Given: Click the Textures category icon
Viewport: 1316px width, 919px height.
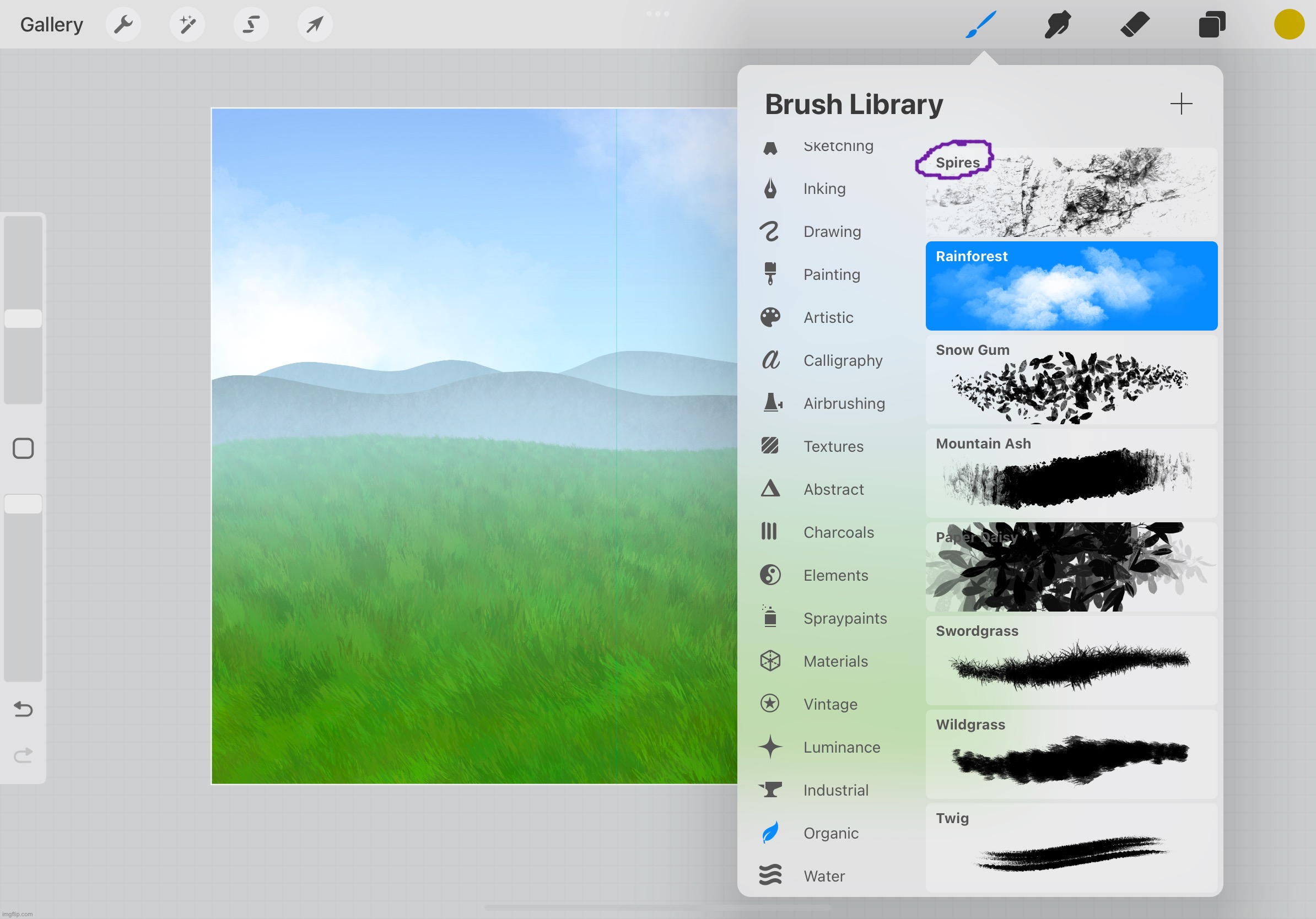Looking at the screenshot, I should tap(770, 446).
